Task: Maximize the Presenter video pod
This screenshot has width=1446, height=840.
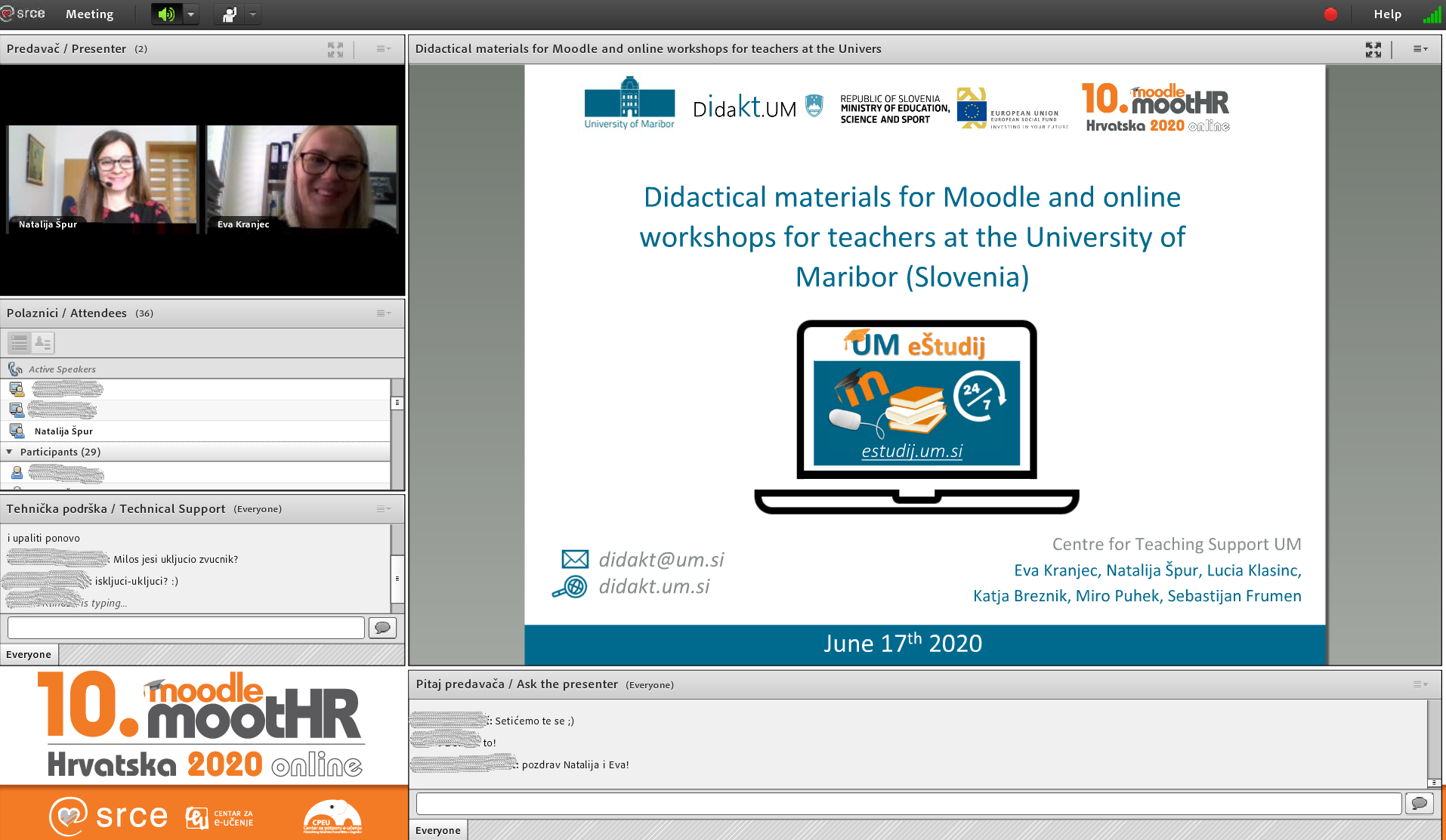Action: 335,49
